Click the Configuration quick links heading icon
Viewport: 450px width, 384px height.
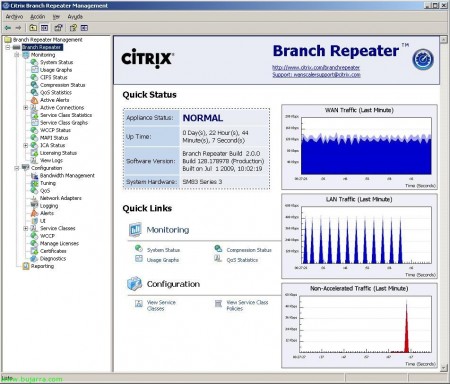pos(135,284)
